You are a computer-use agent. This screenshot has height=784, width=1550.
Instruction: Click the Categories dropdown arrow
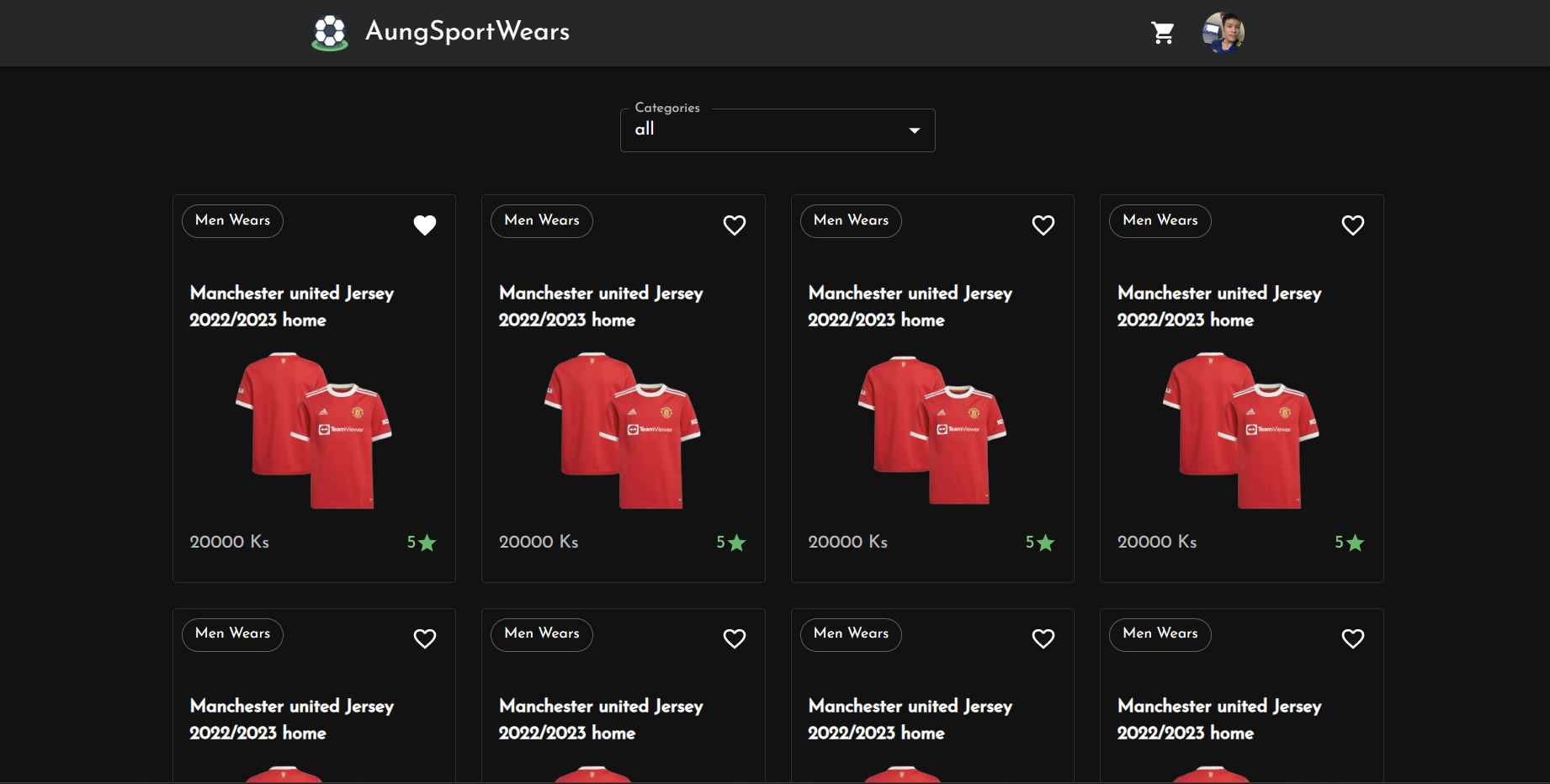click(914, 130)
